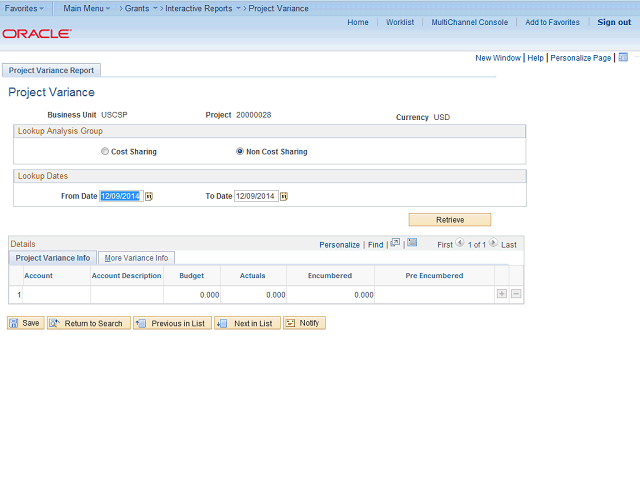Screen dimensions: 640x480
Task: Expand the Main Menu dropdown
Action: [87, 8]
